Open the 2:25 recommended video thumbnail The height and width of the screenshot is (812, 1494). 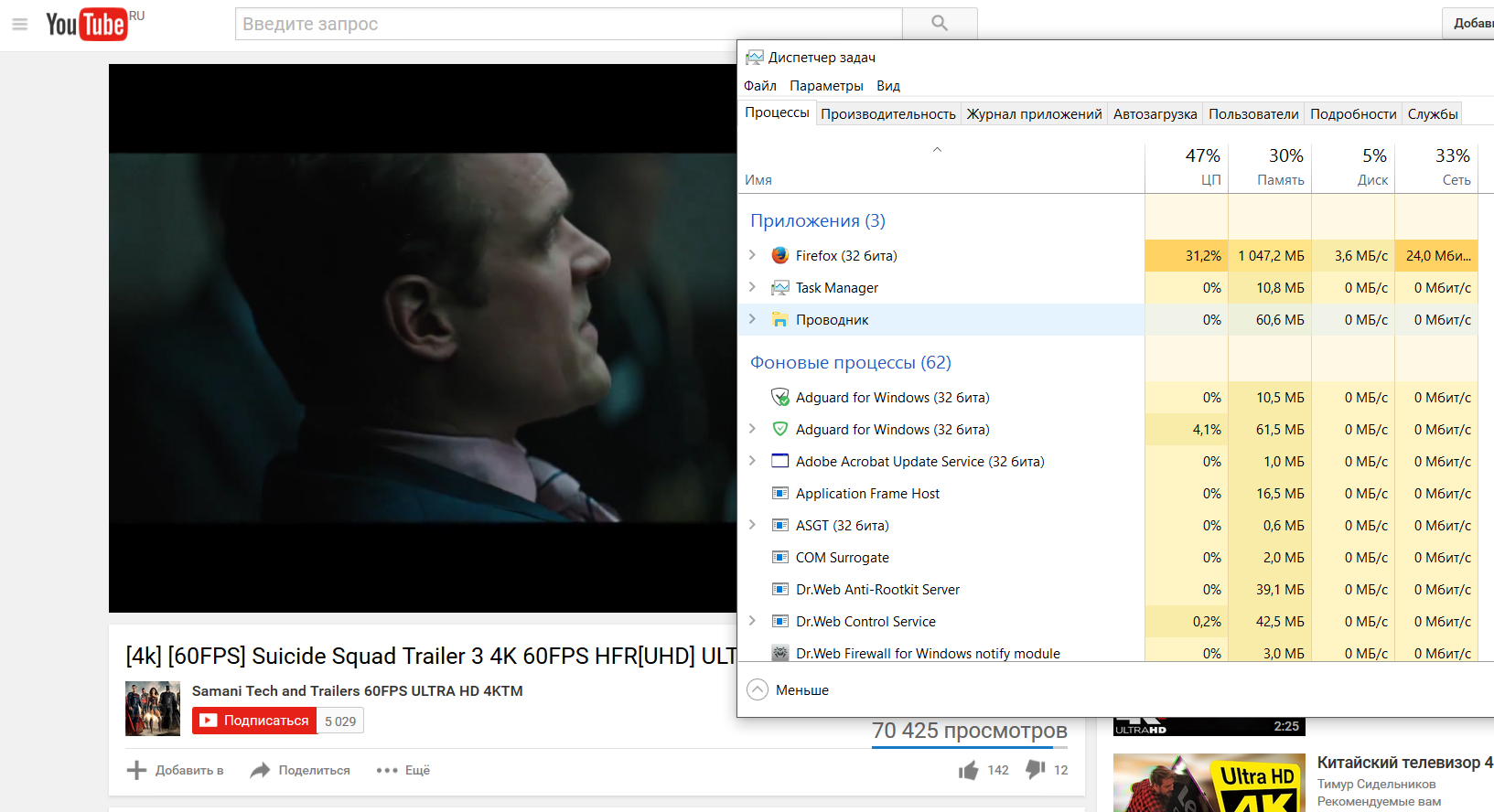(1209, 726)
